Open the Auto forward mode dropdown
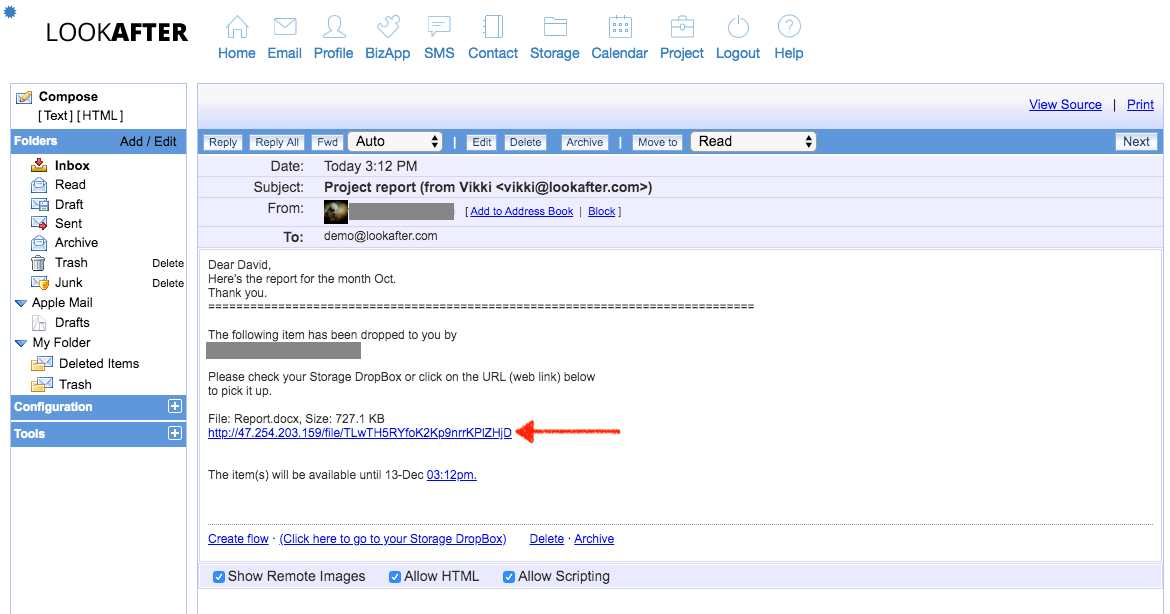This screenshot has height=614, width=1170. (395, 142)
